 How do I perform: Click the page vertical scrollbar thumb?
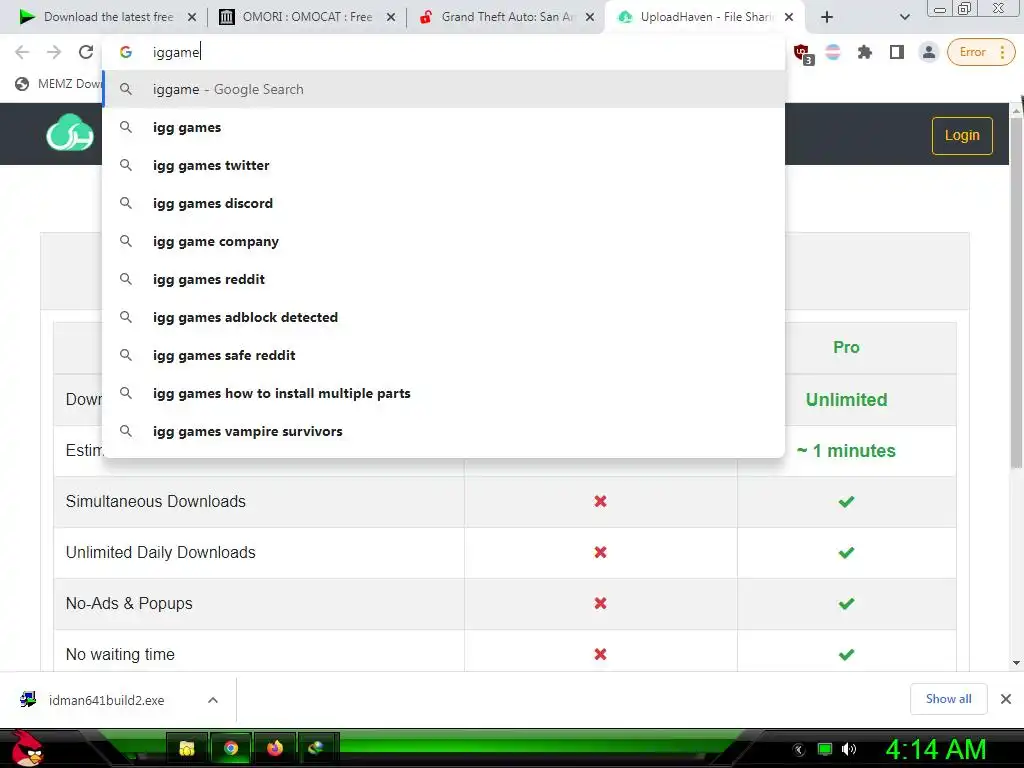(1016, 293)
